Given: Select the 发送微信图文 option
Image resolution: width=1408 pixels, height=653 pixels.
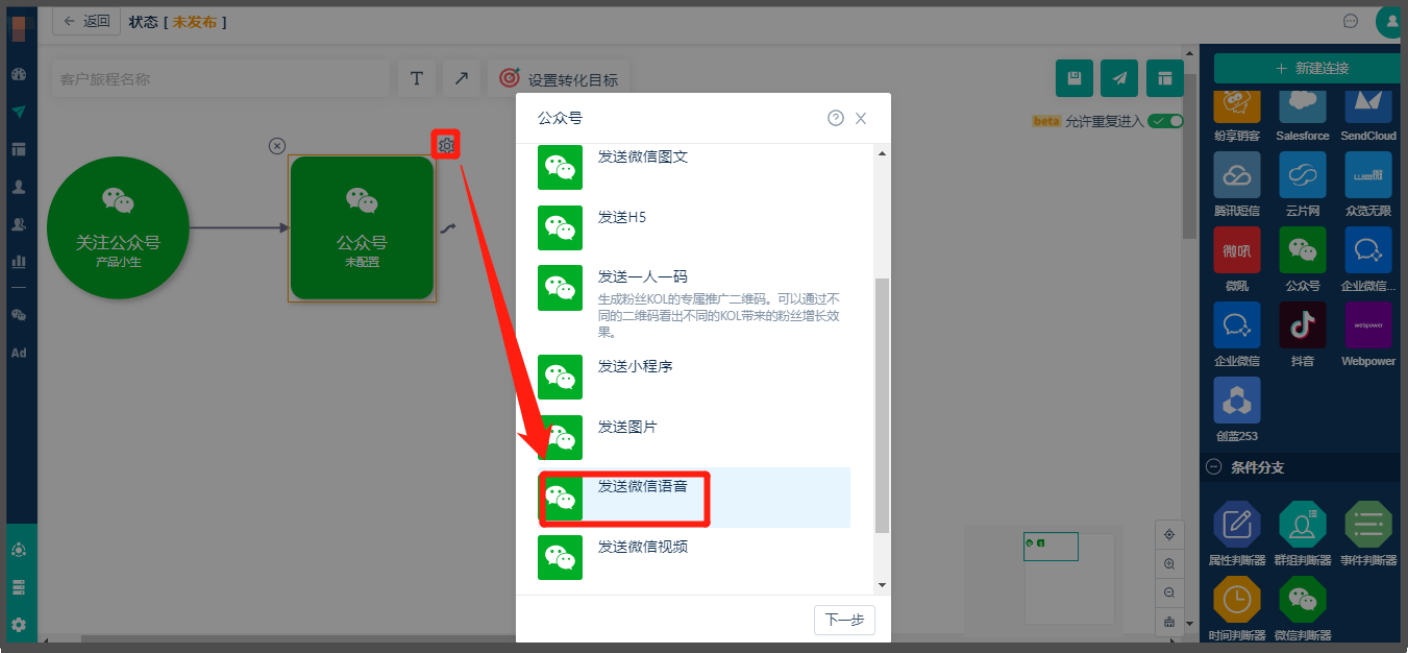Looking at the screenshot, I should (694, 166).
